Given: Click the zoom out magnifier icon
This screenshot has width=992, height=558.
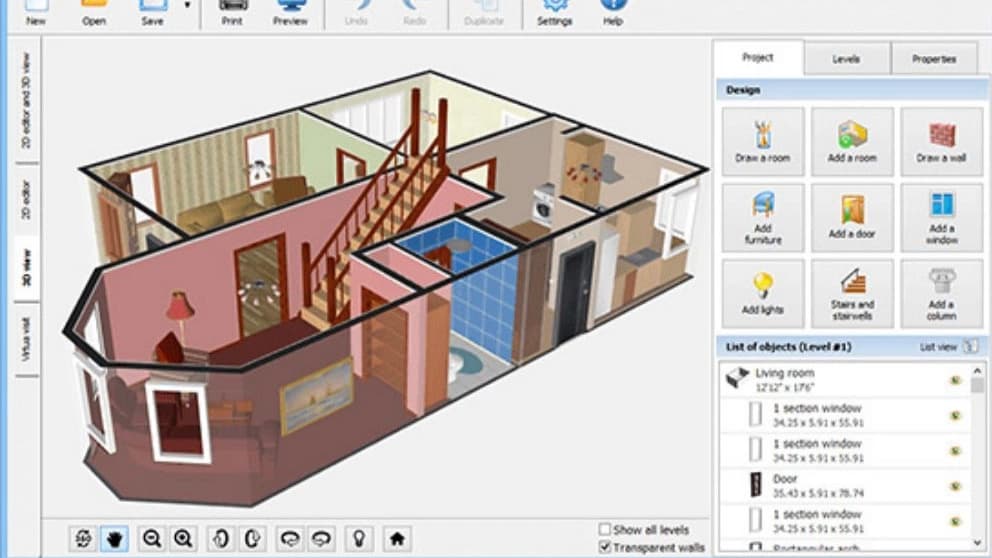Looking at the screenshot, I should coord(152,539).
